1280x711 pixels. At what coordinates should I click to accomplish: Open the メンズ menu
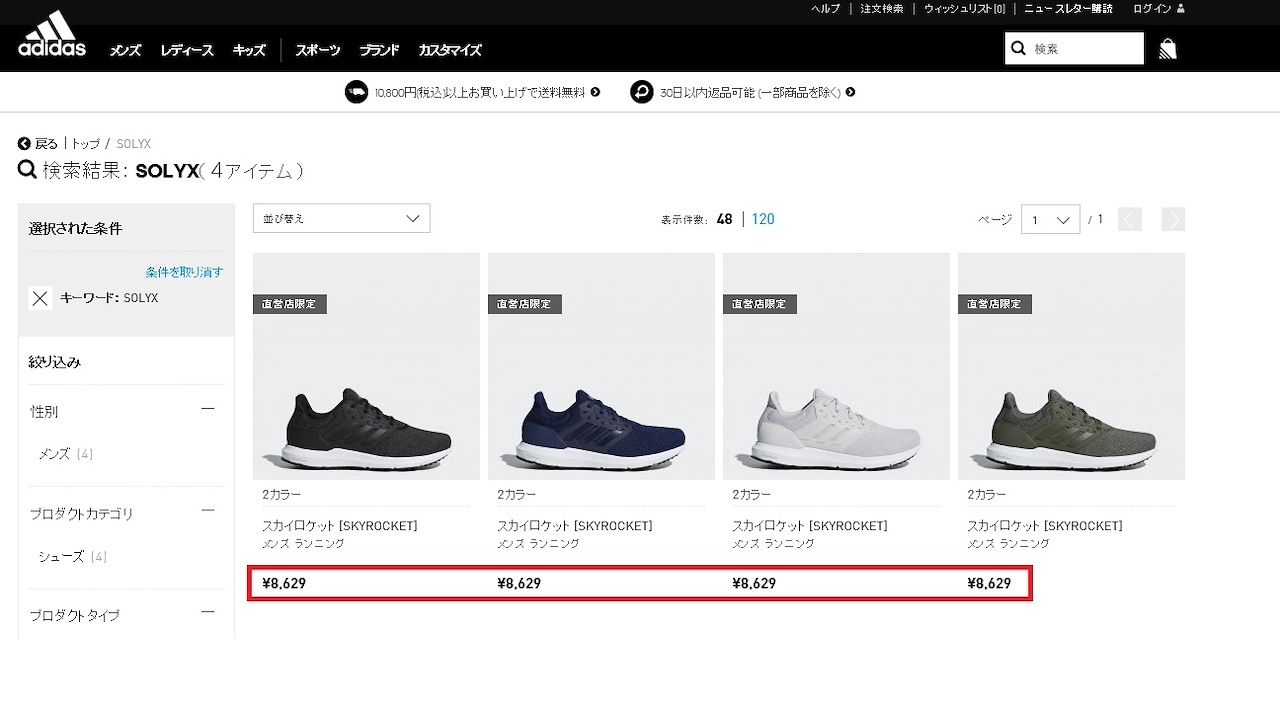click(125, 50)
